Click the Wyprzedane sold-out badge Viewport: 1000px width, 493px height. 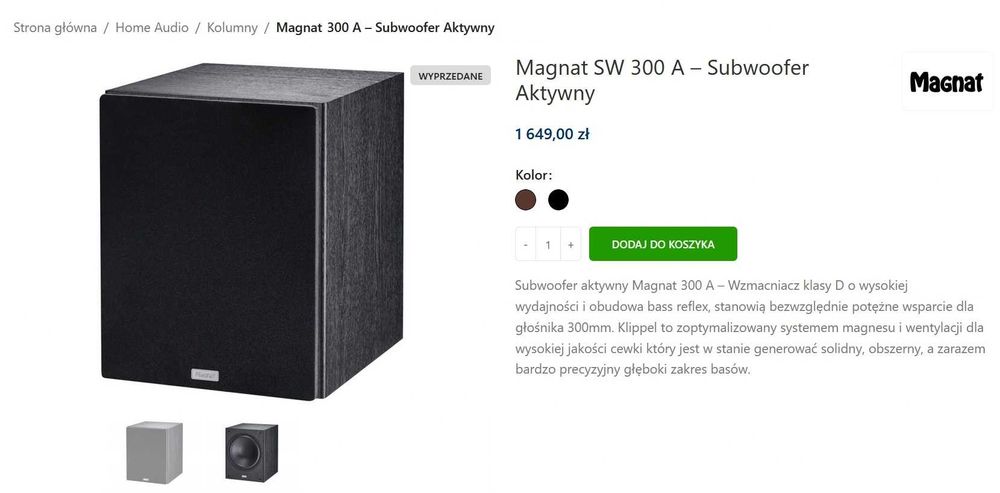(x=450, y=76)
